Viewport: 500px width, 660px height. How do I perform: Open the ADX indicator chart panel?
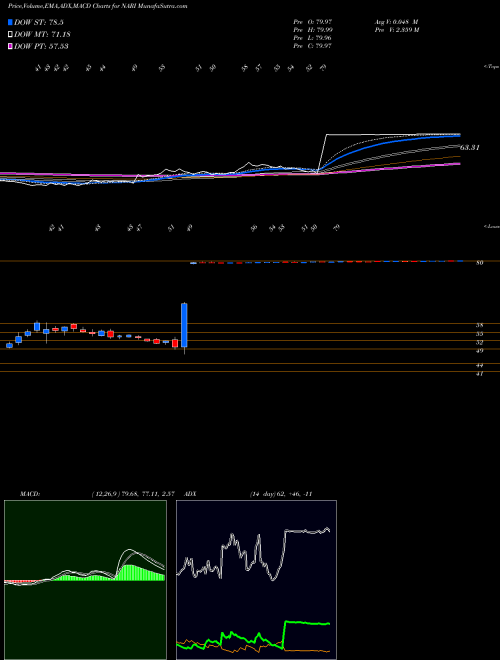coord(256,580)
